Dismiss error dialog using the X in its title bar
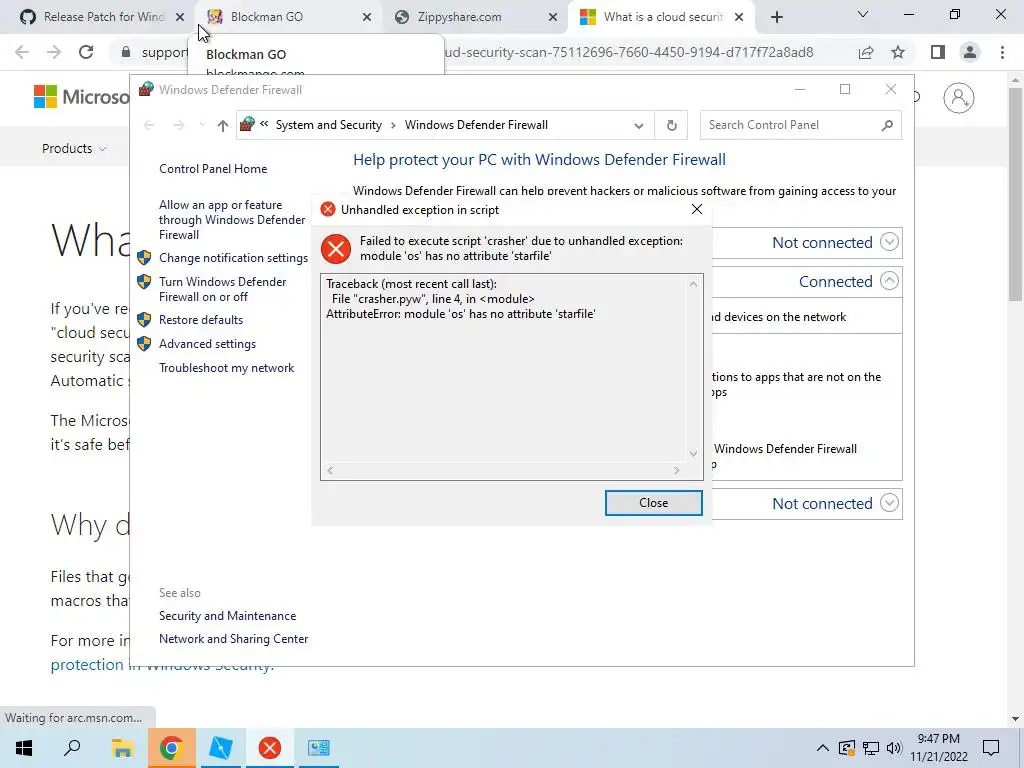The height and width of the screenshot is (768, 1024). tap(697, 209)
